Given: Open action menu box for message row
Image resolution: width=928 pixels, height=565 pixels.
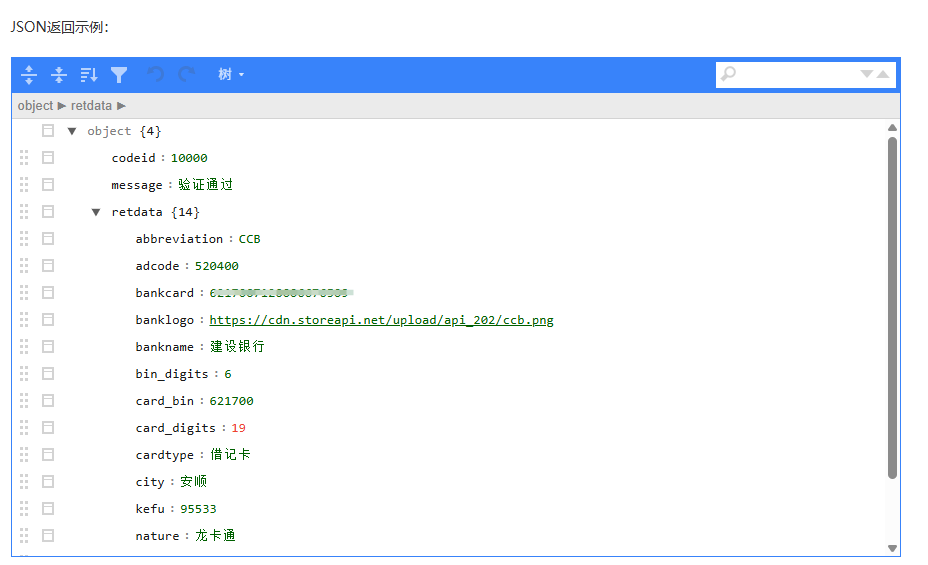Looking at the screenshot, I should (48, 185).
